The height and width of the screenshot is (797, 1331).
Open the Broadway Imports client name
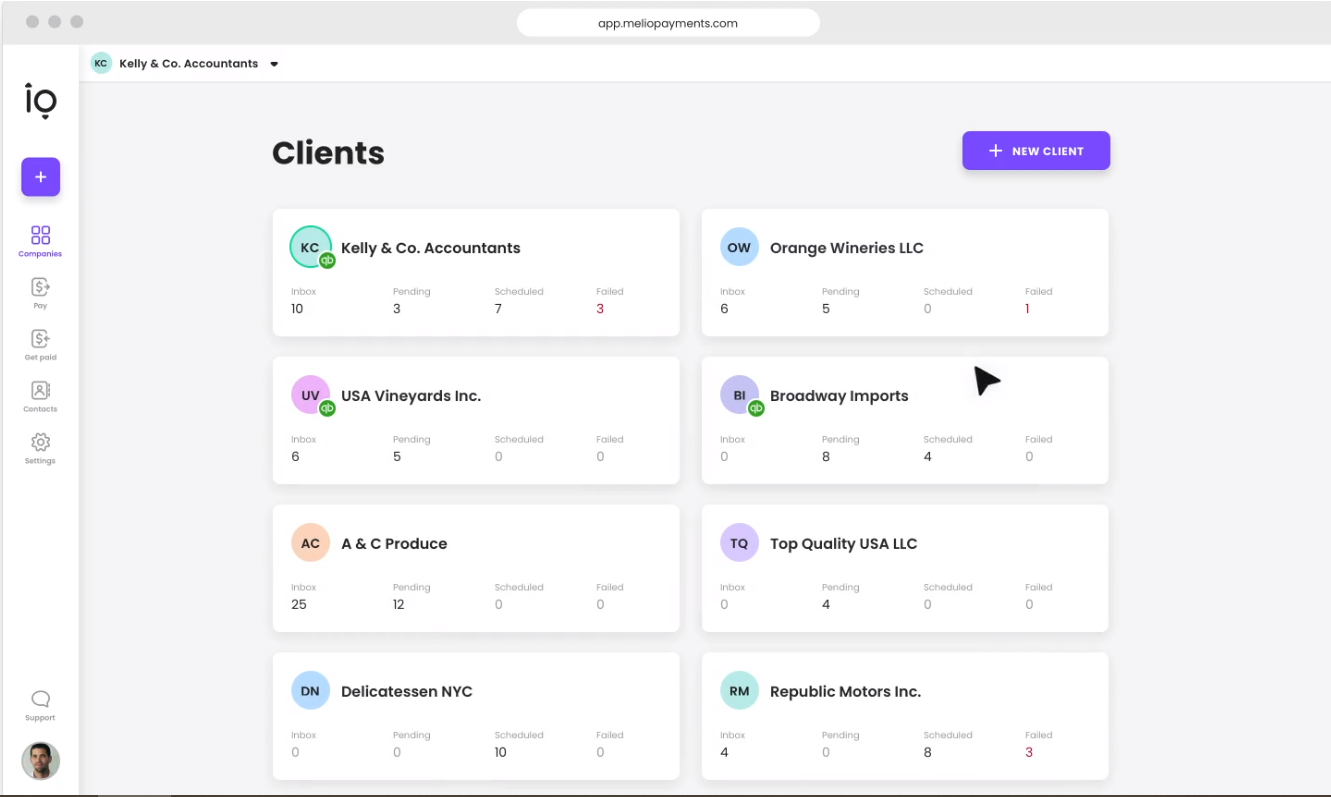(x=839, y=396)
